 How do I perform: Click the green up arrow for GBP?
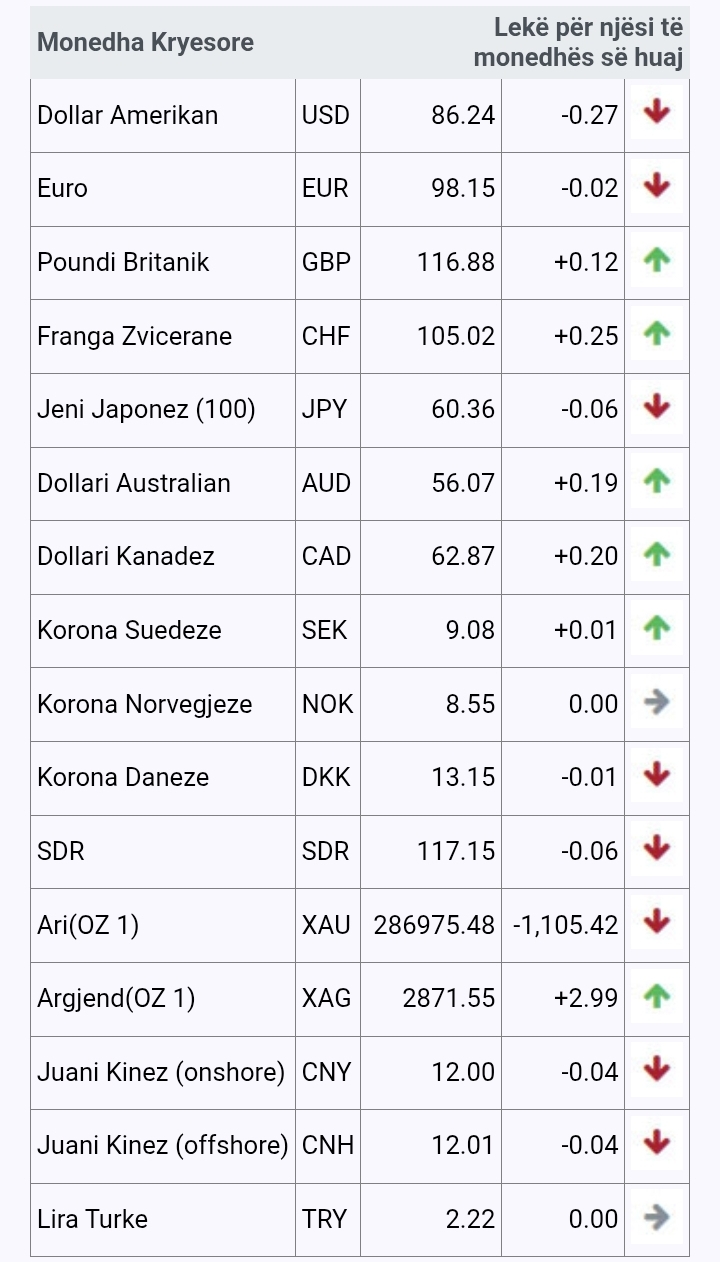(x=656, y=261)
